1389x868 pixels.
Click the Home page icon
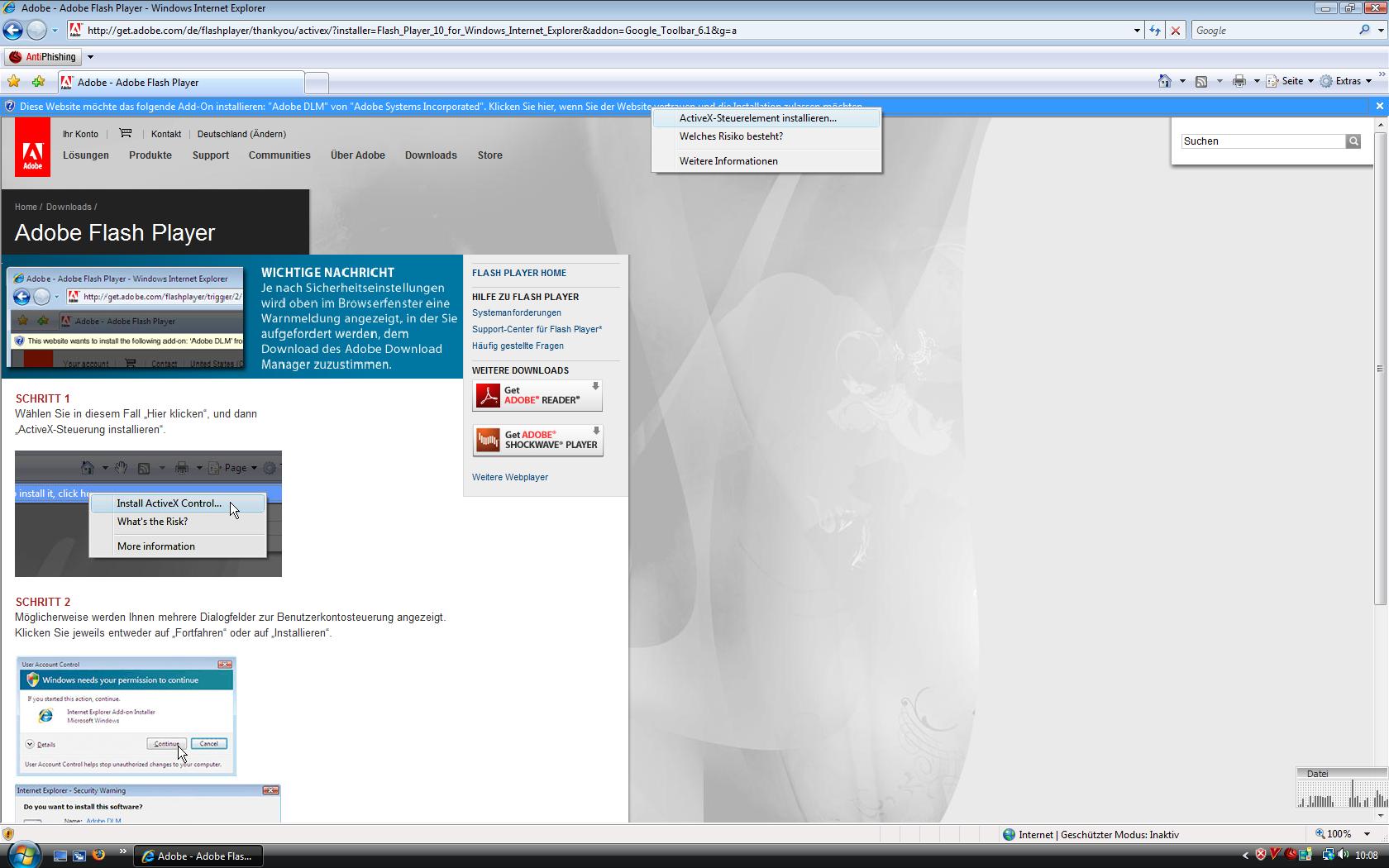click(x=1165, y=81)
